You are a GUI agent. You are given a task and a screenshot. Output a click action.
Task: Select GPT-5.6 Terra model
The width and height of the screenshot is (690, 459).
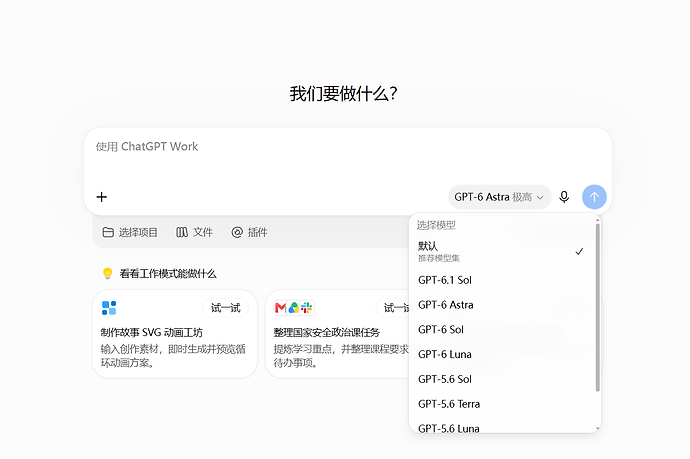point(503,404)
